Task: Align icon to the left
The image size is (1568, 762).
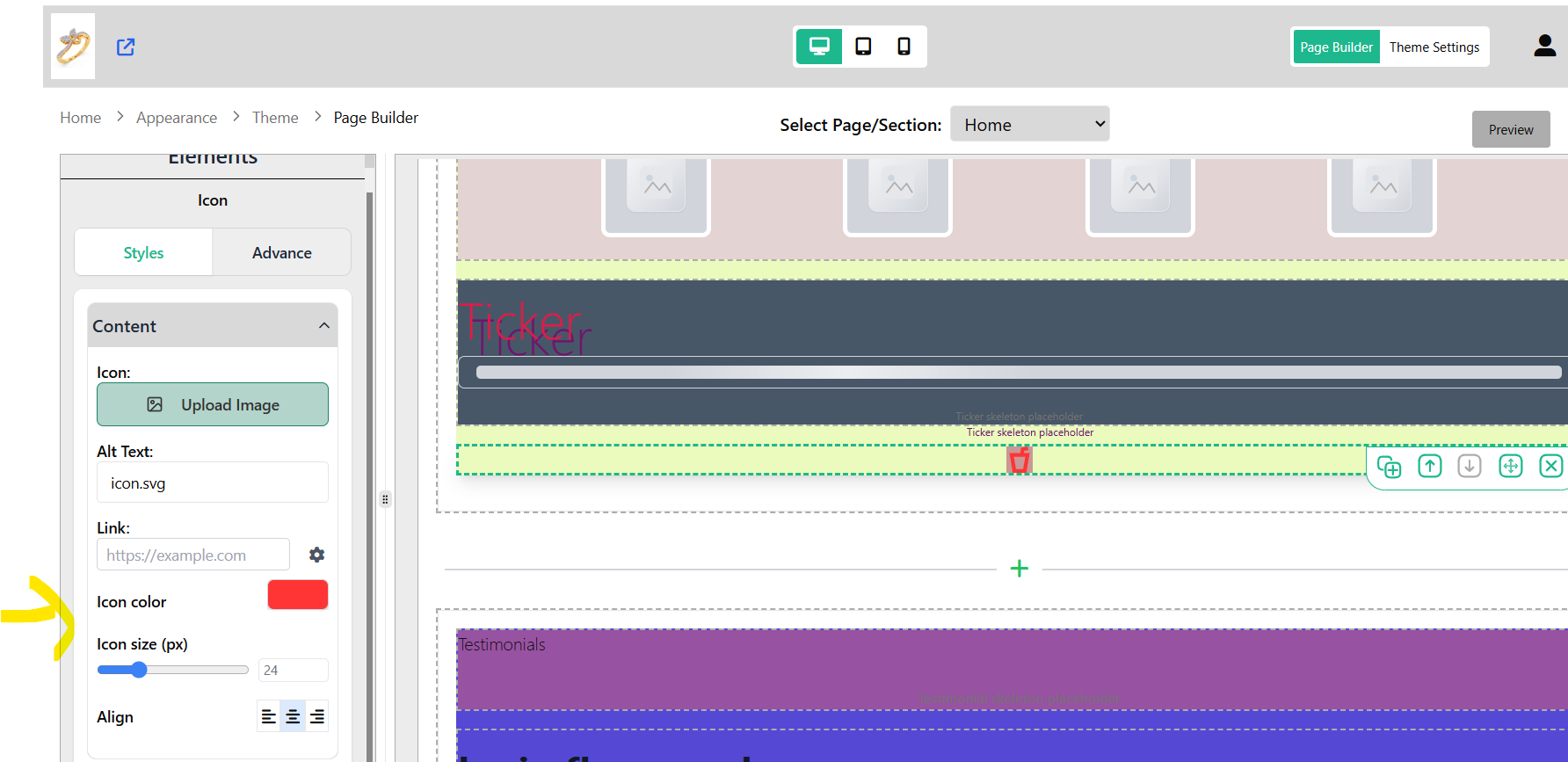Action: [x=269, y=716]
